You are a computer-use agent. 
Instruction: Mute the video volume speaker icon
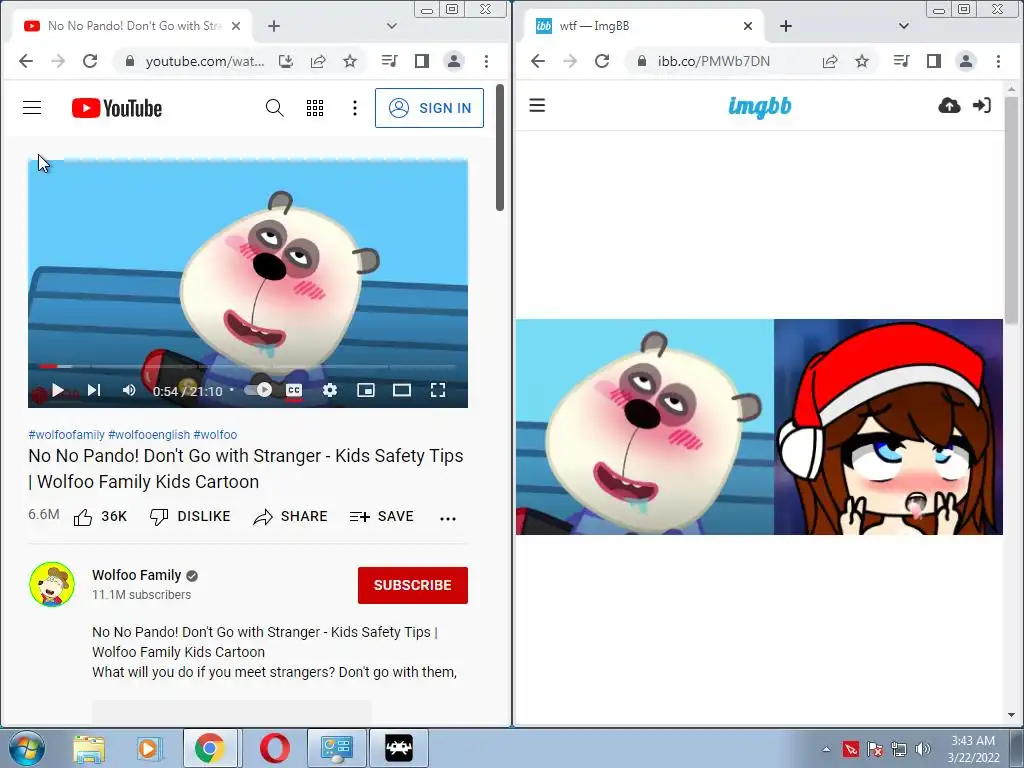(x=129, y=390)
